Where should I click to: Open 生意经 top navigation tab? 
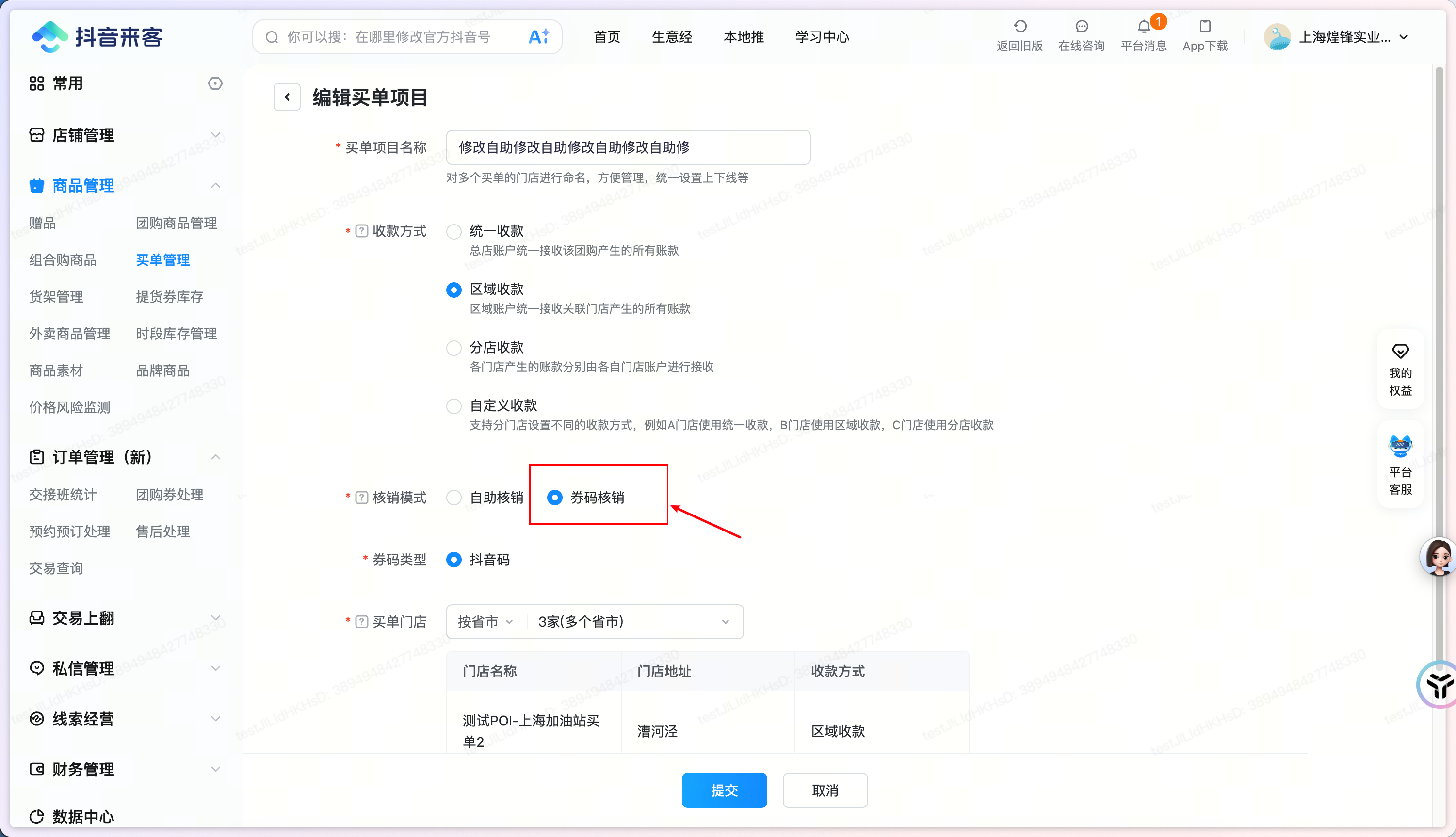(x=671, y=37)
